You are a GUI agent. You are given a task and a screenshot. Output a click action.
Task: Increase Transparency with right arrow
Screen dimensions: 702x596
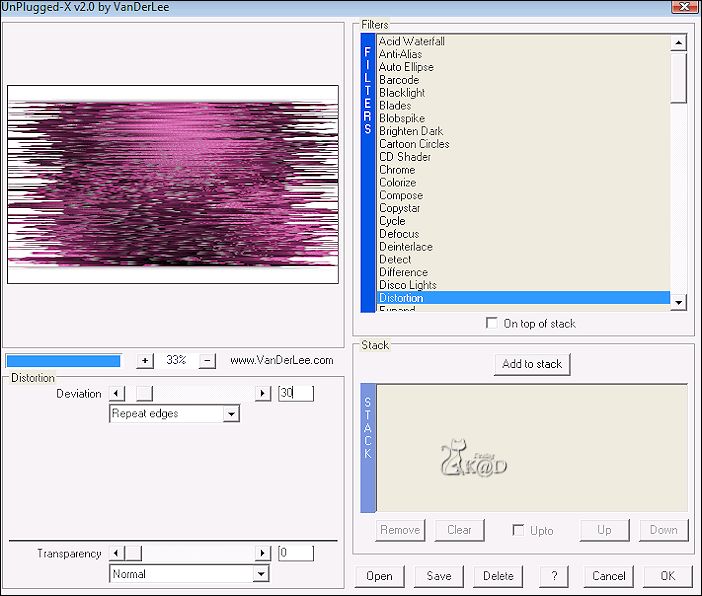click(x=263, y=553)
